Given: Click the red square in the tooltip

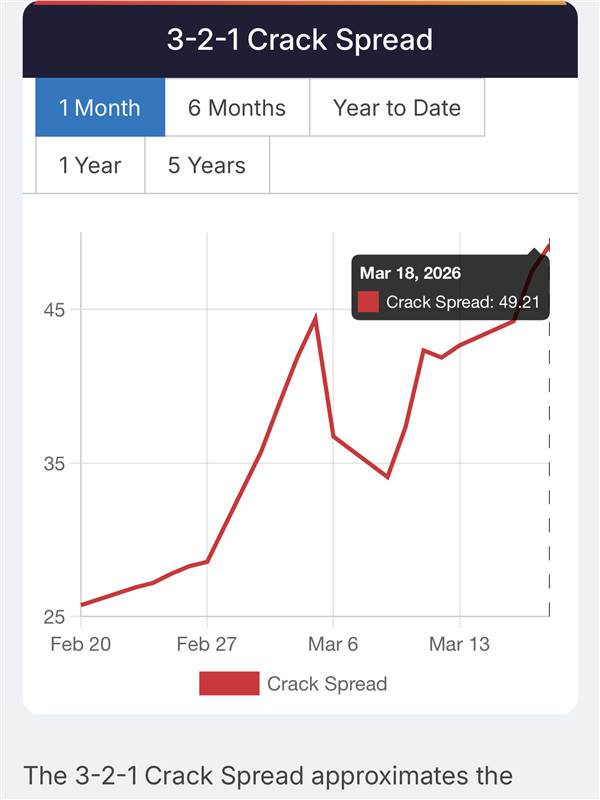Looking at the screenshot, I should pyautogui.click(x=369, y=302).
